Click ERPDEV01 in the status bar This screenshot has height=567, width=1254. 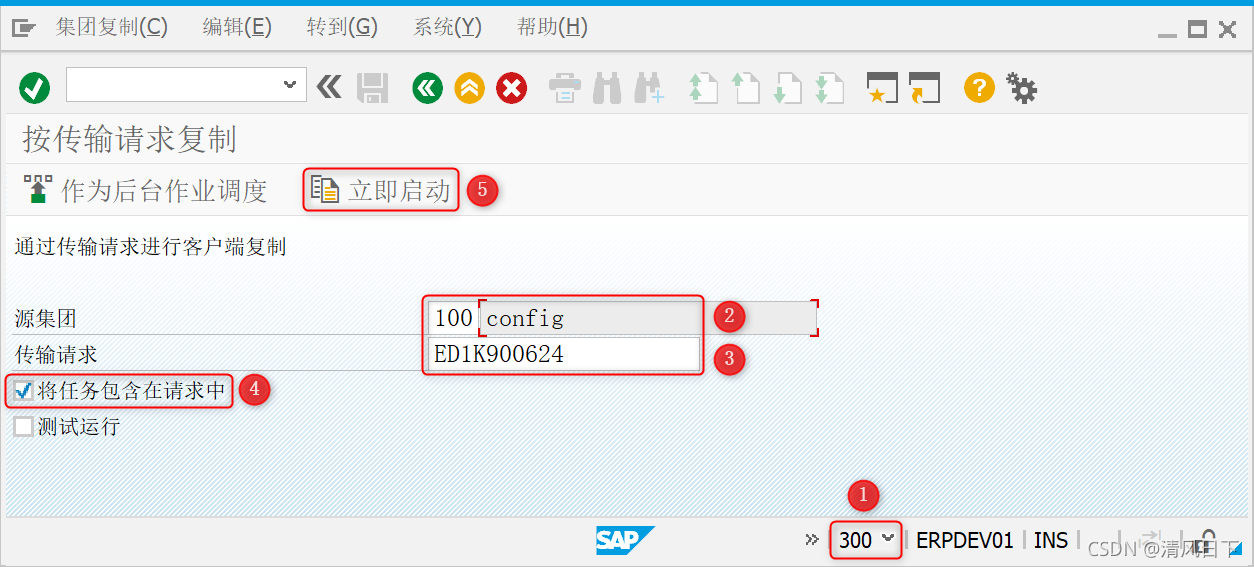click(x=965, y=540)
